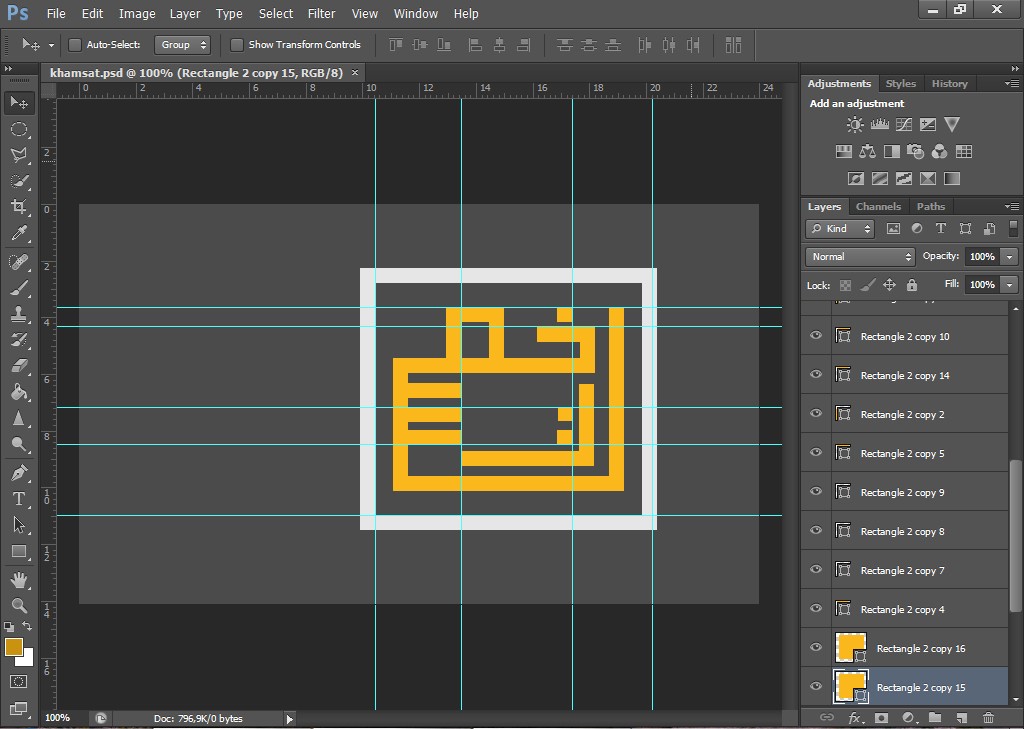This screenshot has width=1024, height=729.
Task: Hide the Rectangle 2 copy 10 layer
Action: coord(816,336)
